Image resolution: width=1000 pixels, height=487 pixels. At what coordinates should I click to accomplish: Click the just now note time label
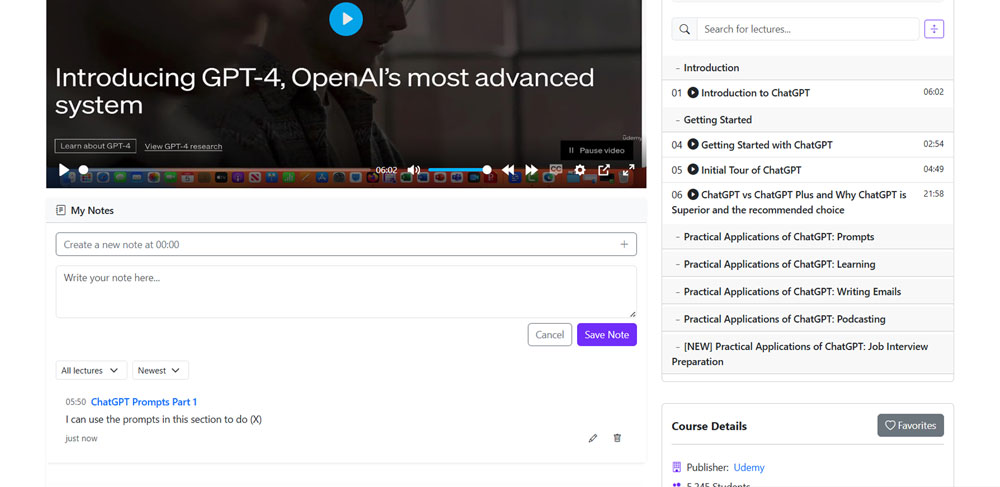pyautogui.click(x=81, y=439)
